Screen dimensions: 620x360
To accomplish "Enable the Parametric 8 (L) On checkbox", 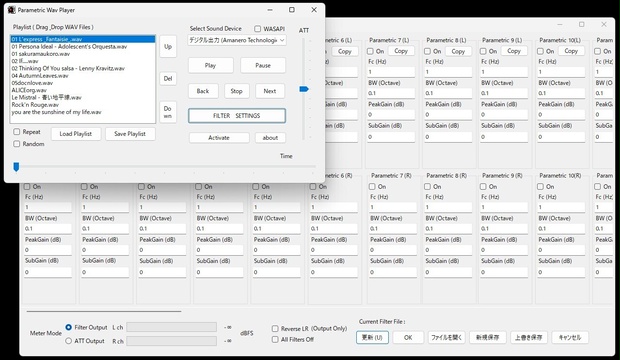I will click(x=427, y=51).
